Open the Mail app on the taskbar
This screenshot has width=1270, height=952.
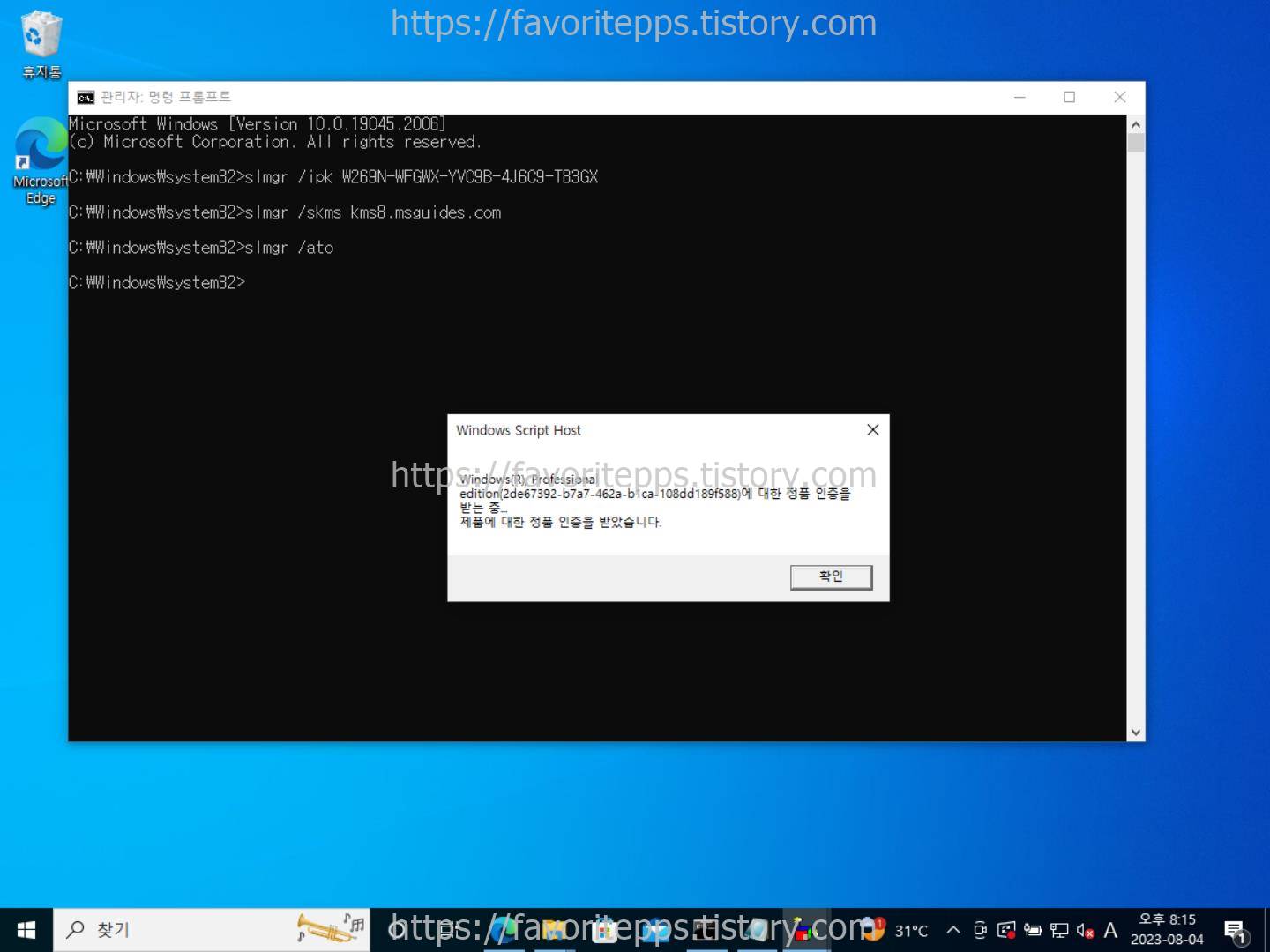(655, 930)
